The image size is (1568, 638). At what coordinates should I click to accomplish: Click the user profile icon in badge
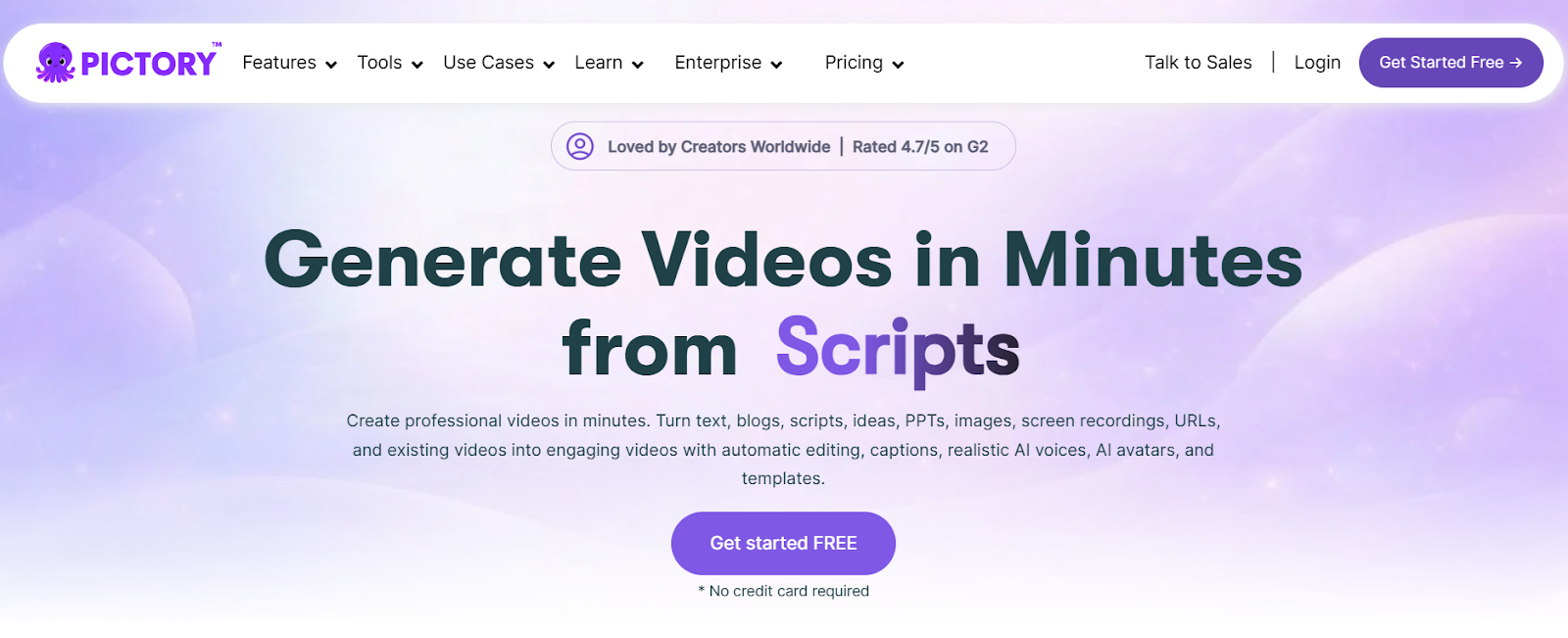pyautogui.click(x=580, y=147)
